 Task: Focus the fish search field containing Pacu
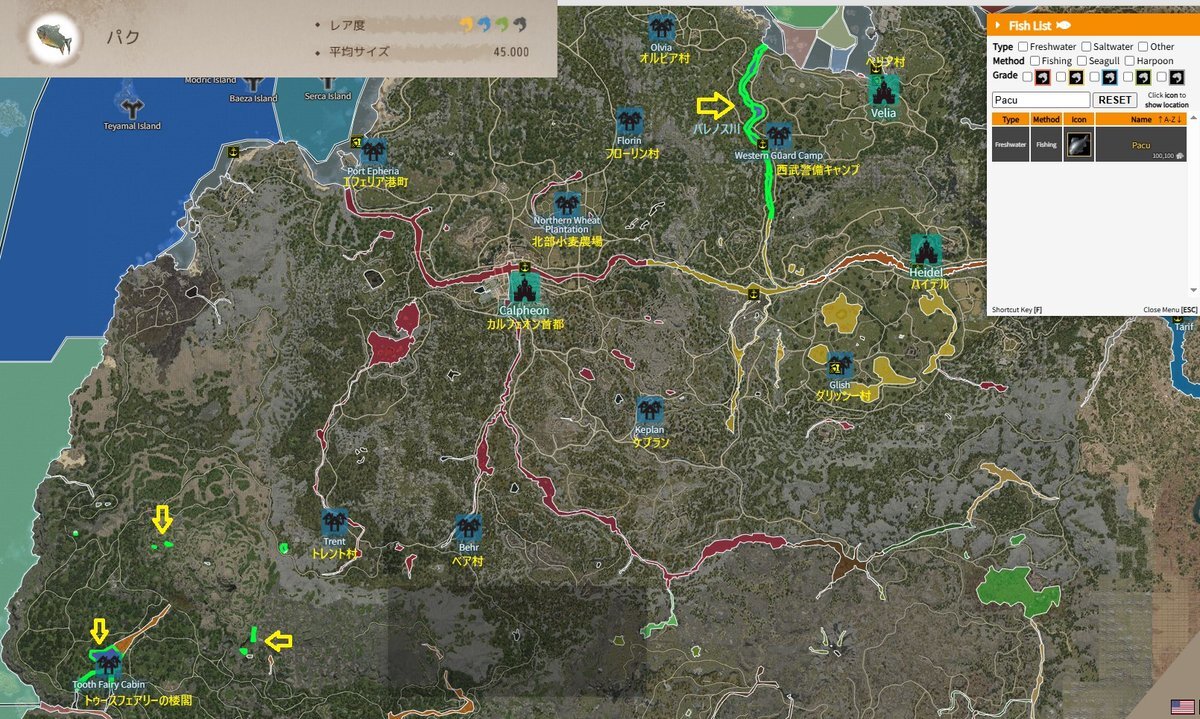click(x=1040, y=100)
